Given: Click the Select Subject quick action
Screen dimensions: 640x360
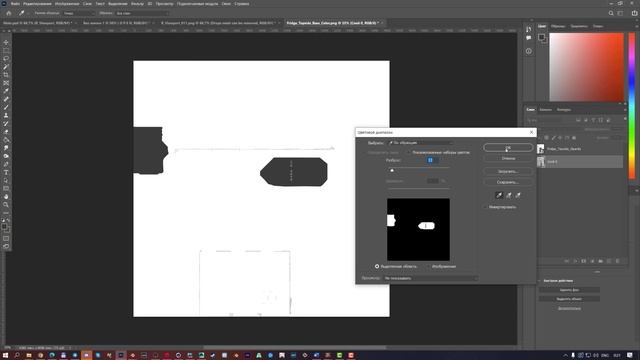Looking at the screenshot, I should (569, 299).
